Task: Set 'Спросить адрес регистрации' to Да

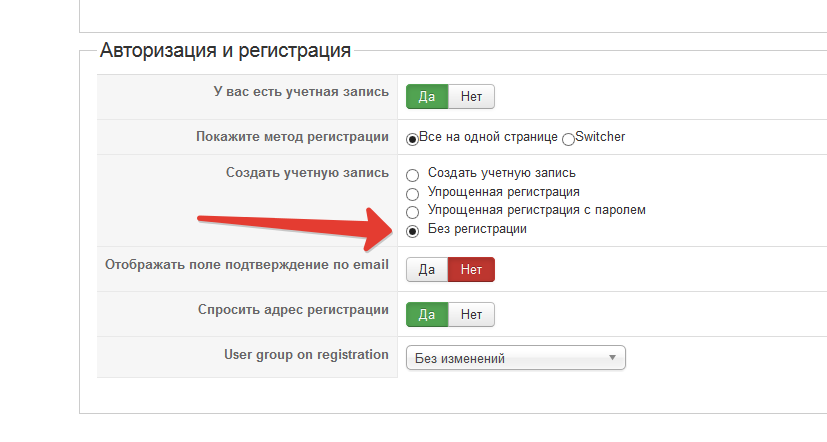Action: (x=427, y=314)
